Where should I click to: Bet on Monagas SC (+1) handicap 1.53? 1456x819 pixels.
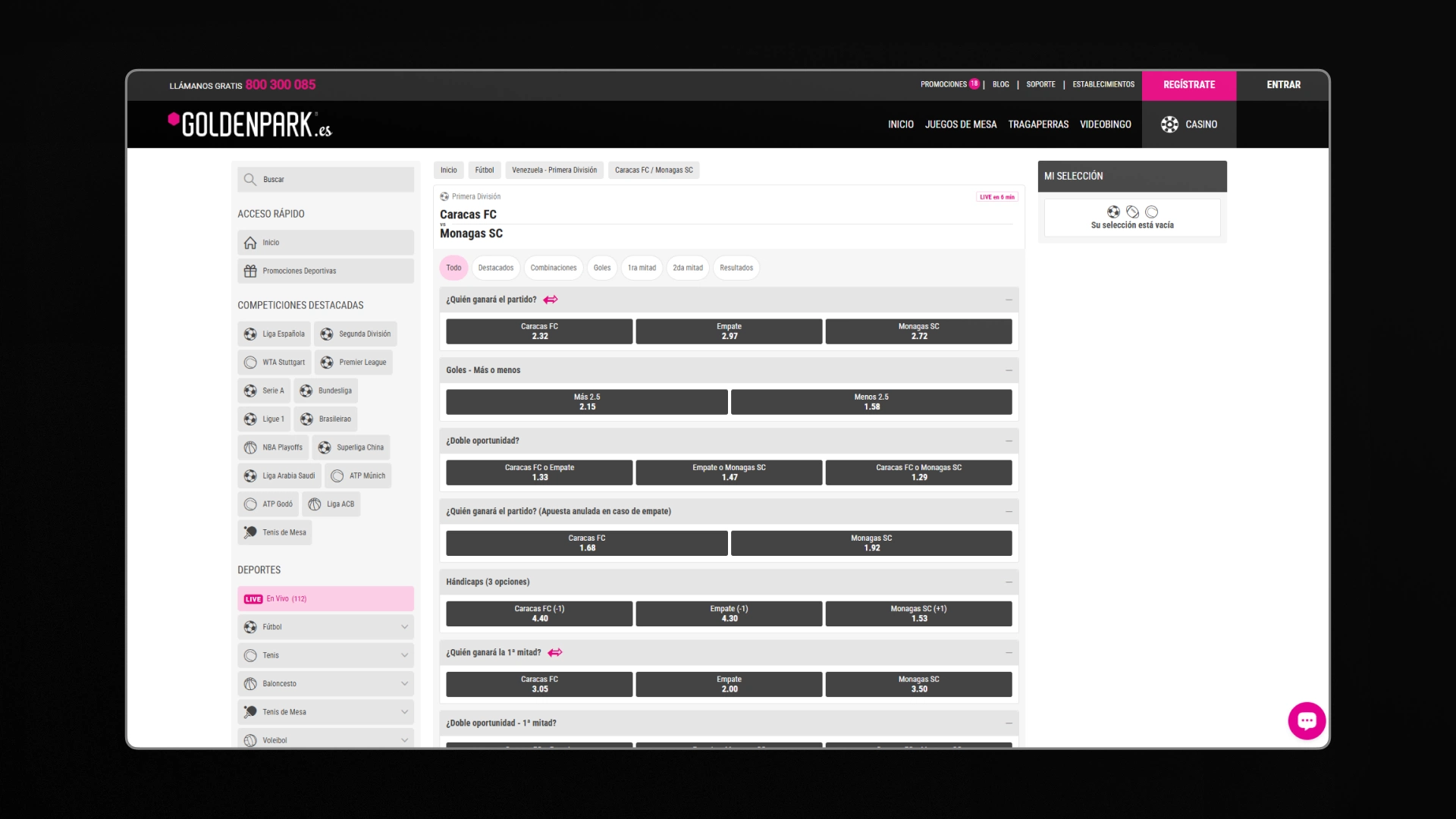pos(918,613)
